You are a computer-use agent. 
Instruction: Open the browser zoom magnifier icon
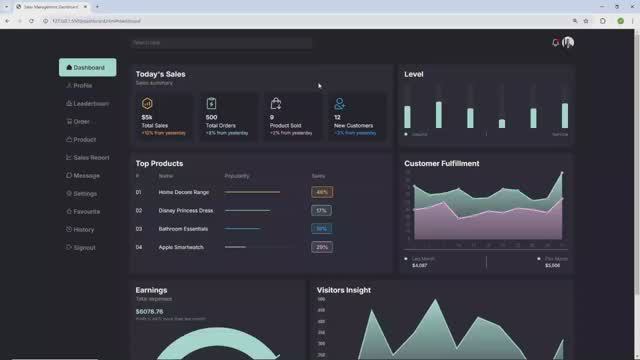tap(575, 21)
